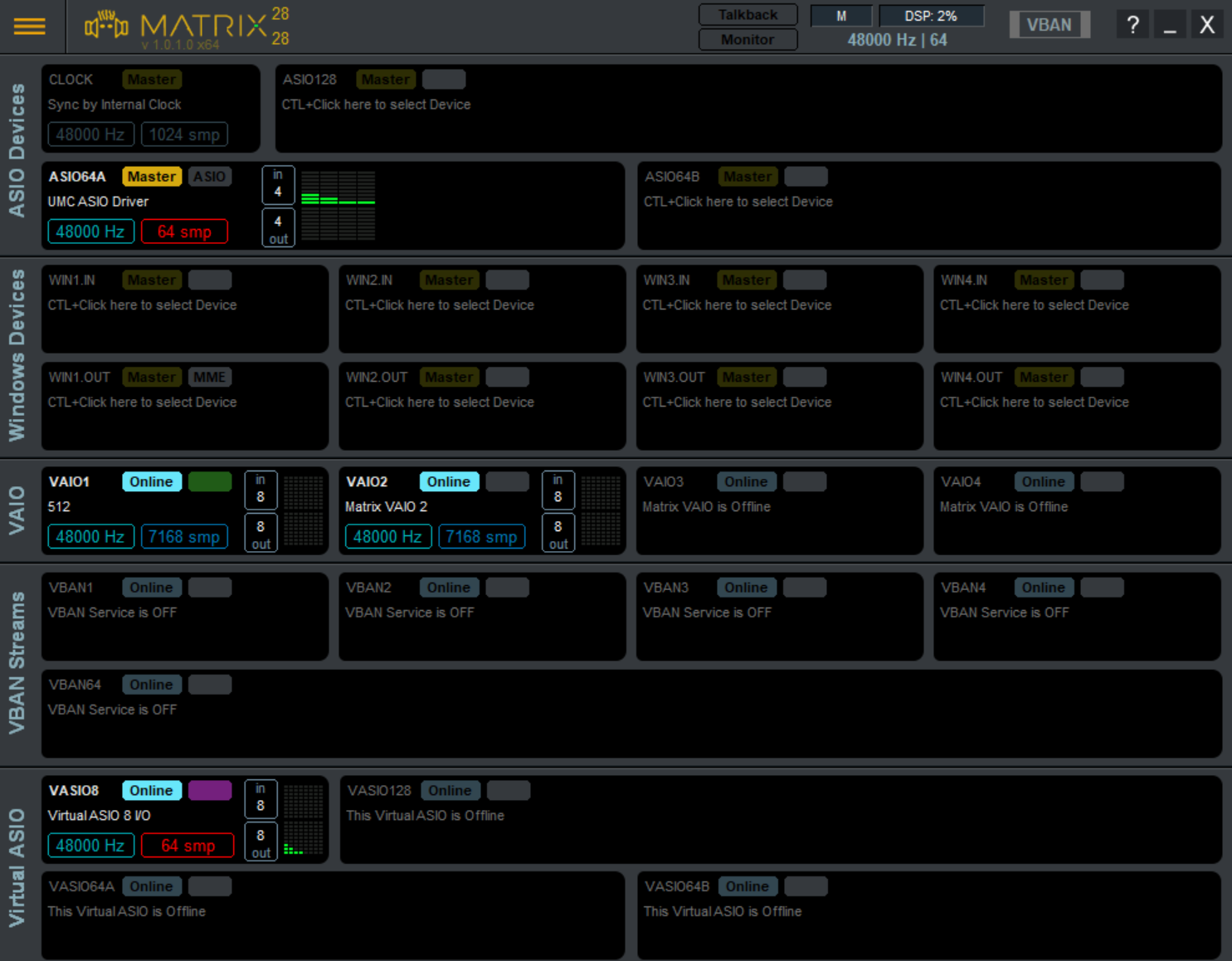The image size is (1232, 961).
Task: Click ASIO64A 4 out channel box
Action: [278, 229]
